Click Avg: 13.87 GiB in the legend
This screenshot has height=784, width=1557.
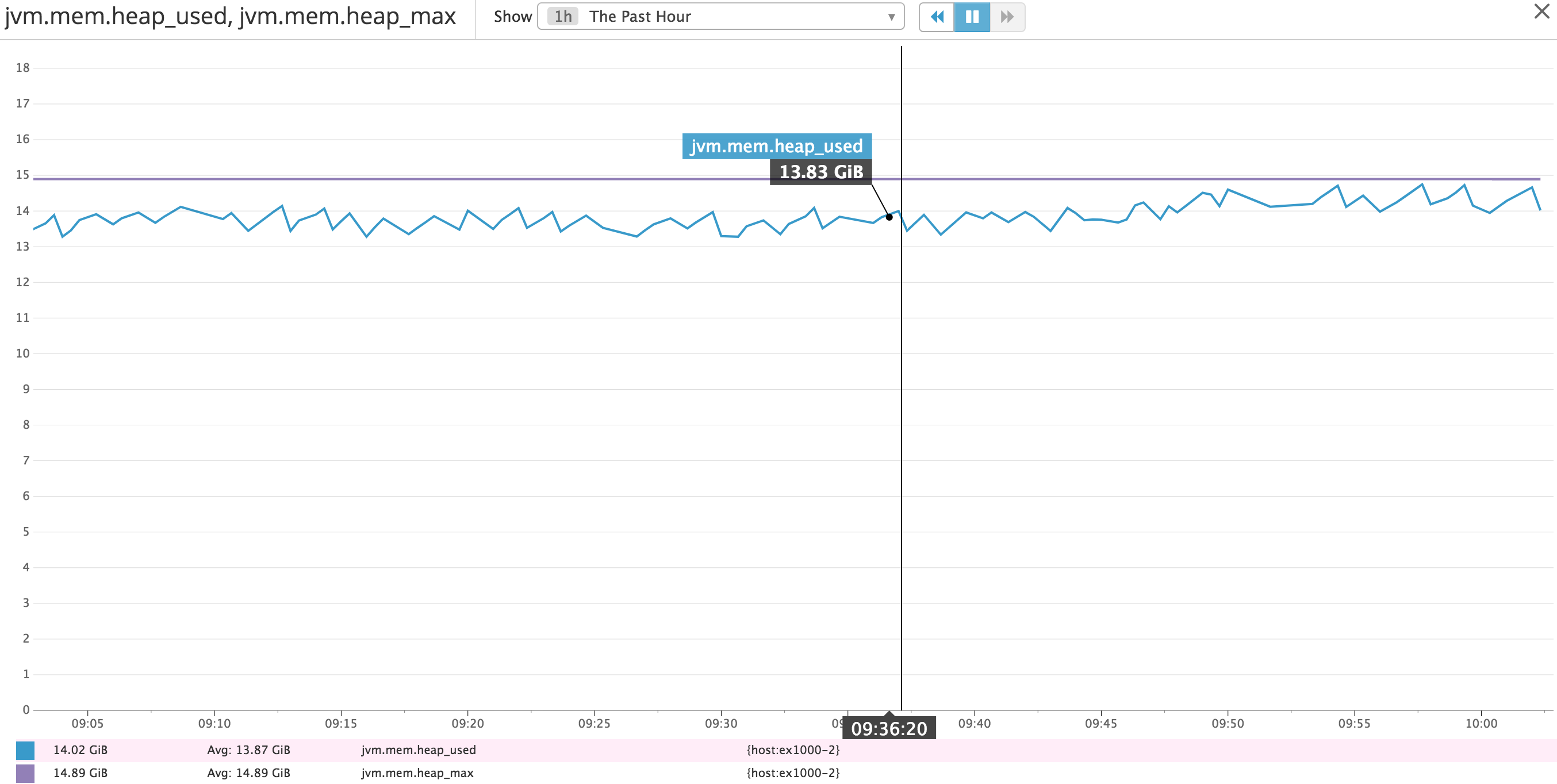point(248,750)
